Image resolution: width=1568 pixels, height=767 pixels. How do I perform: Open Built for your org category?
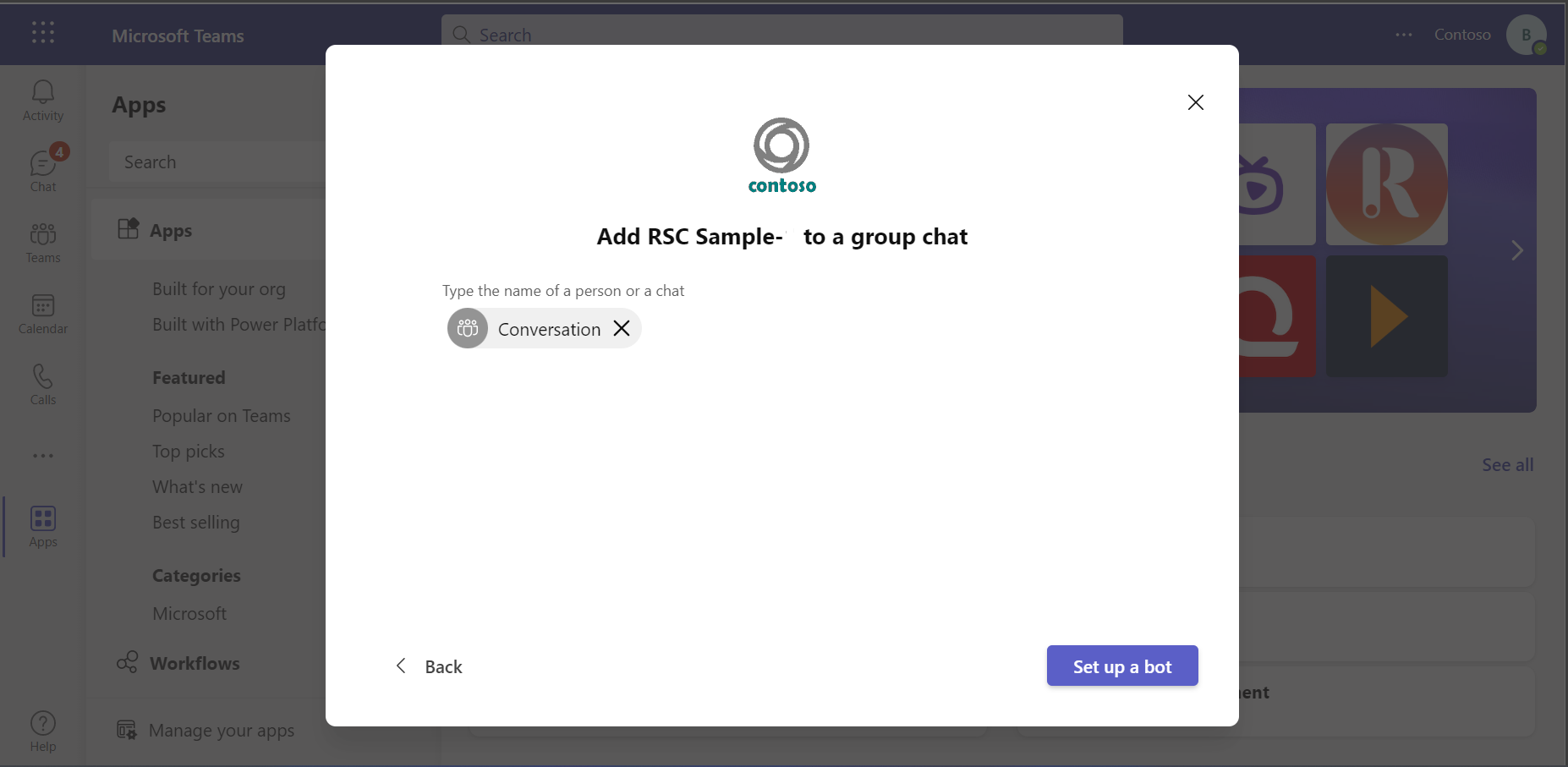pos(219,289)
